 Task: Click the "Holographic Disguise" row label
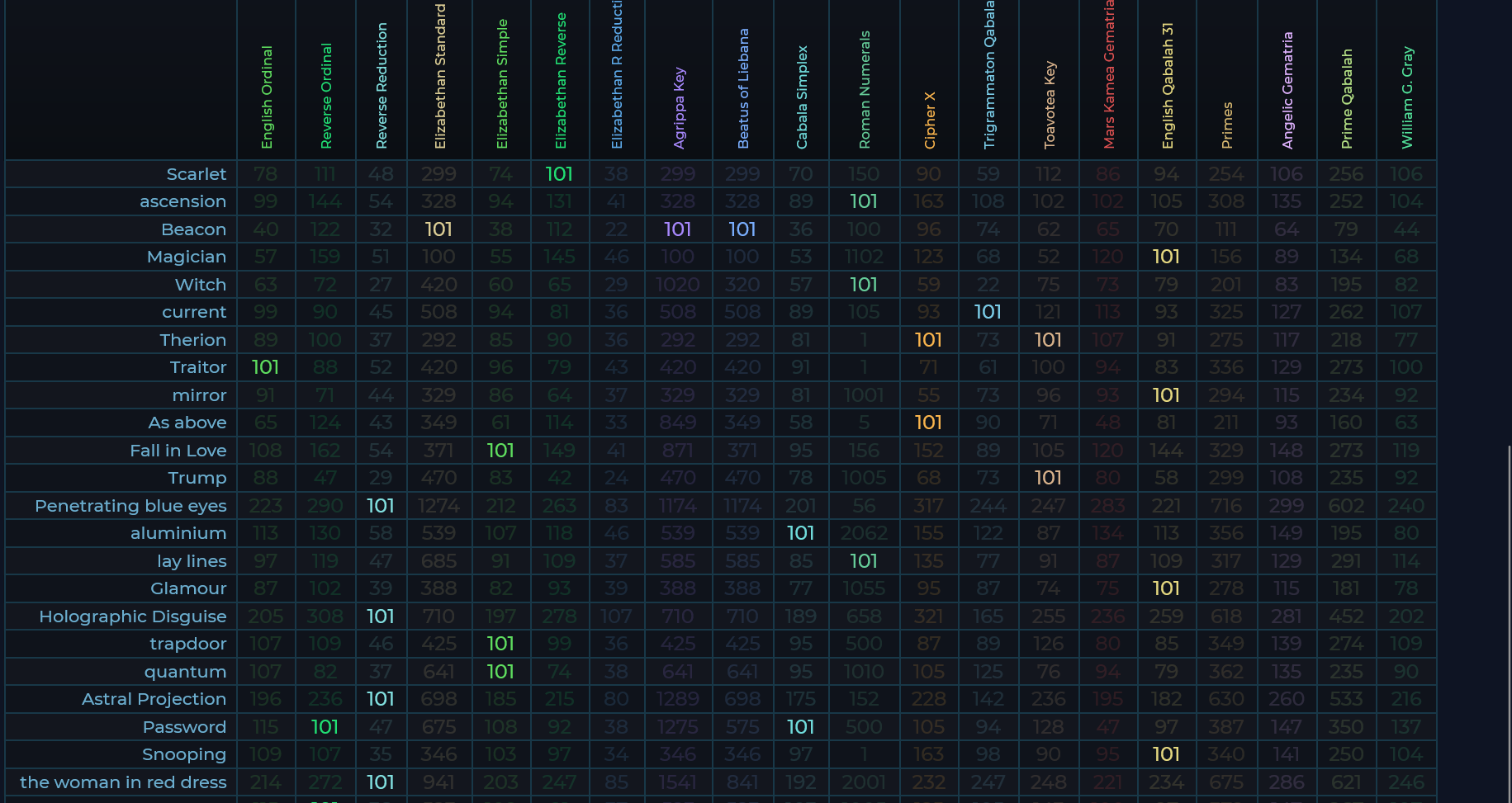(133, 616)
